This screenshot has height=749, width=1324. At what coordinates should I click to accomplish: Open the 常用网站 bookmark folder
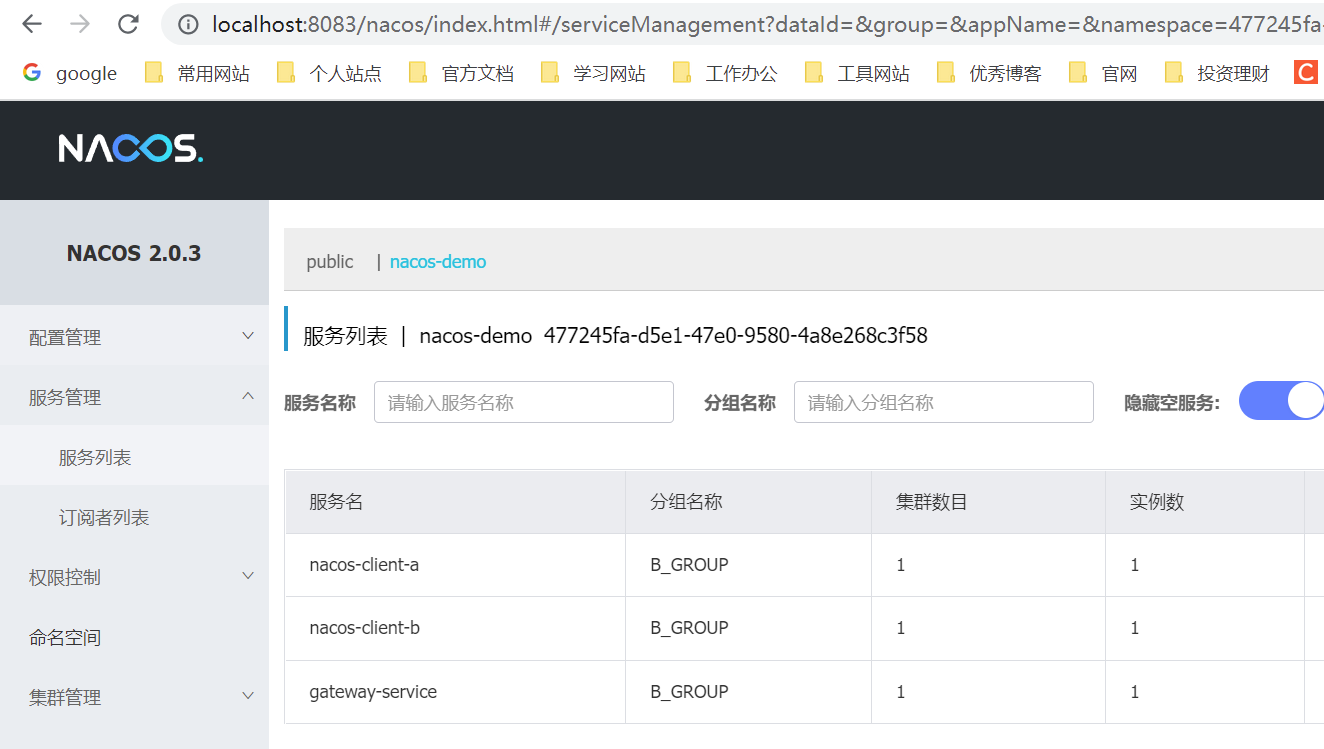tap(197, 73)
